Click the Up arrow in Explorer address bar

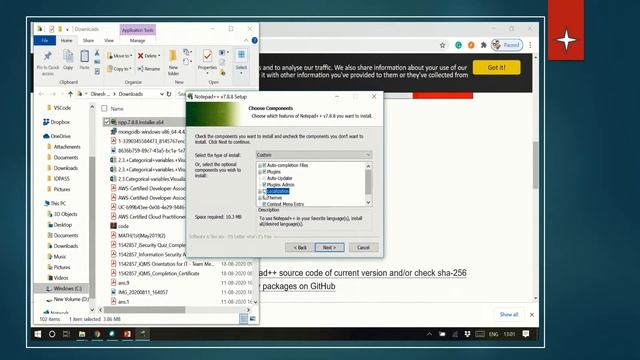point(70,94)
